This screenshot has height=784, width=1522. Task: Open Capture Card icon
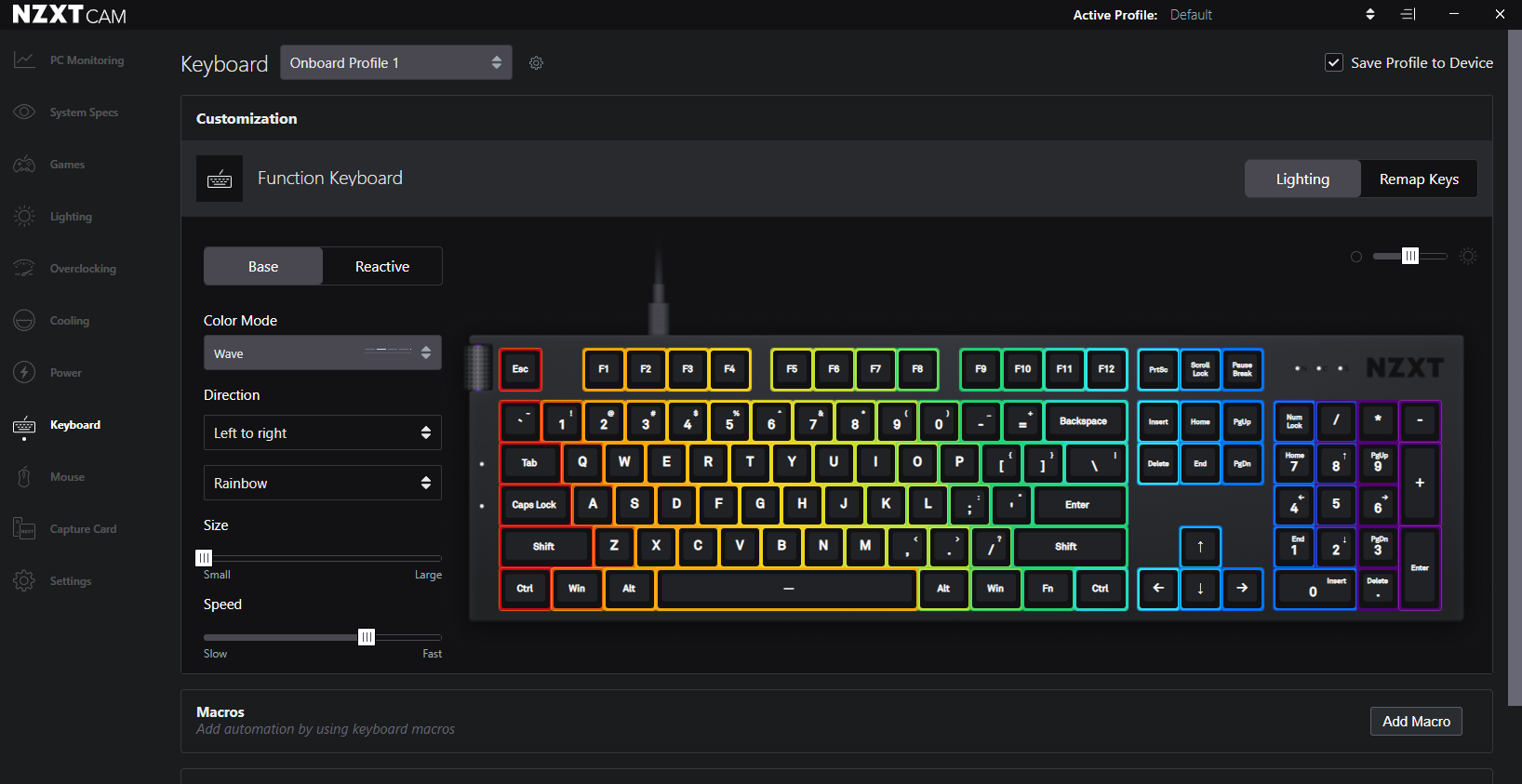[x=24, y=528]
